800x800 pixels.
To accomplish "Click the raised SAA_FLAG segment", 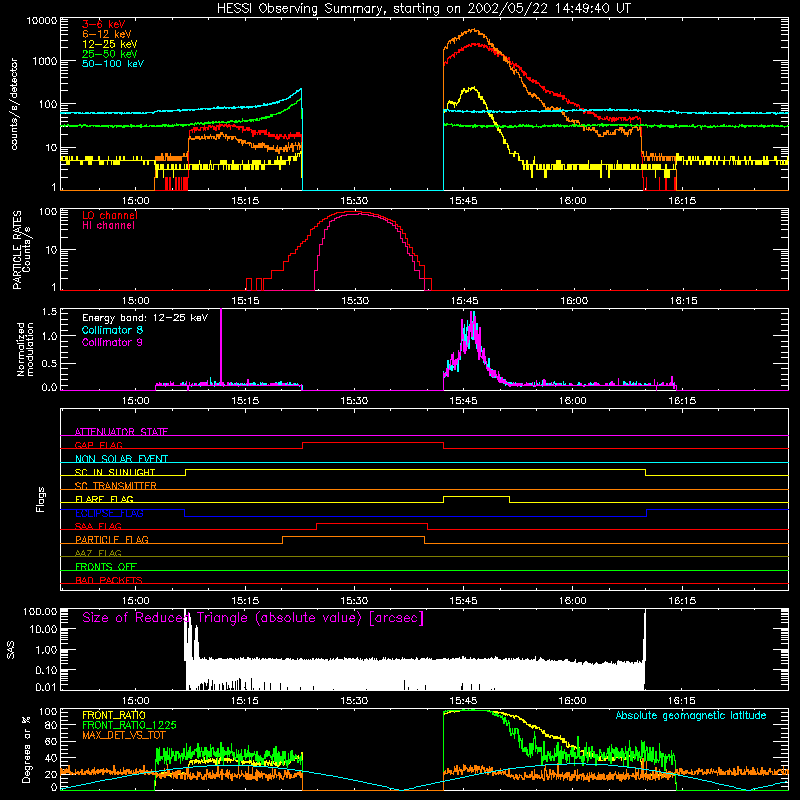I will [372, 523].
